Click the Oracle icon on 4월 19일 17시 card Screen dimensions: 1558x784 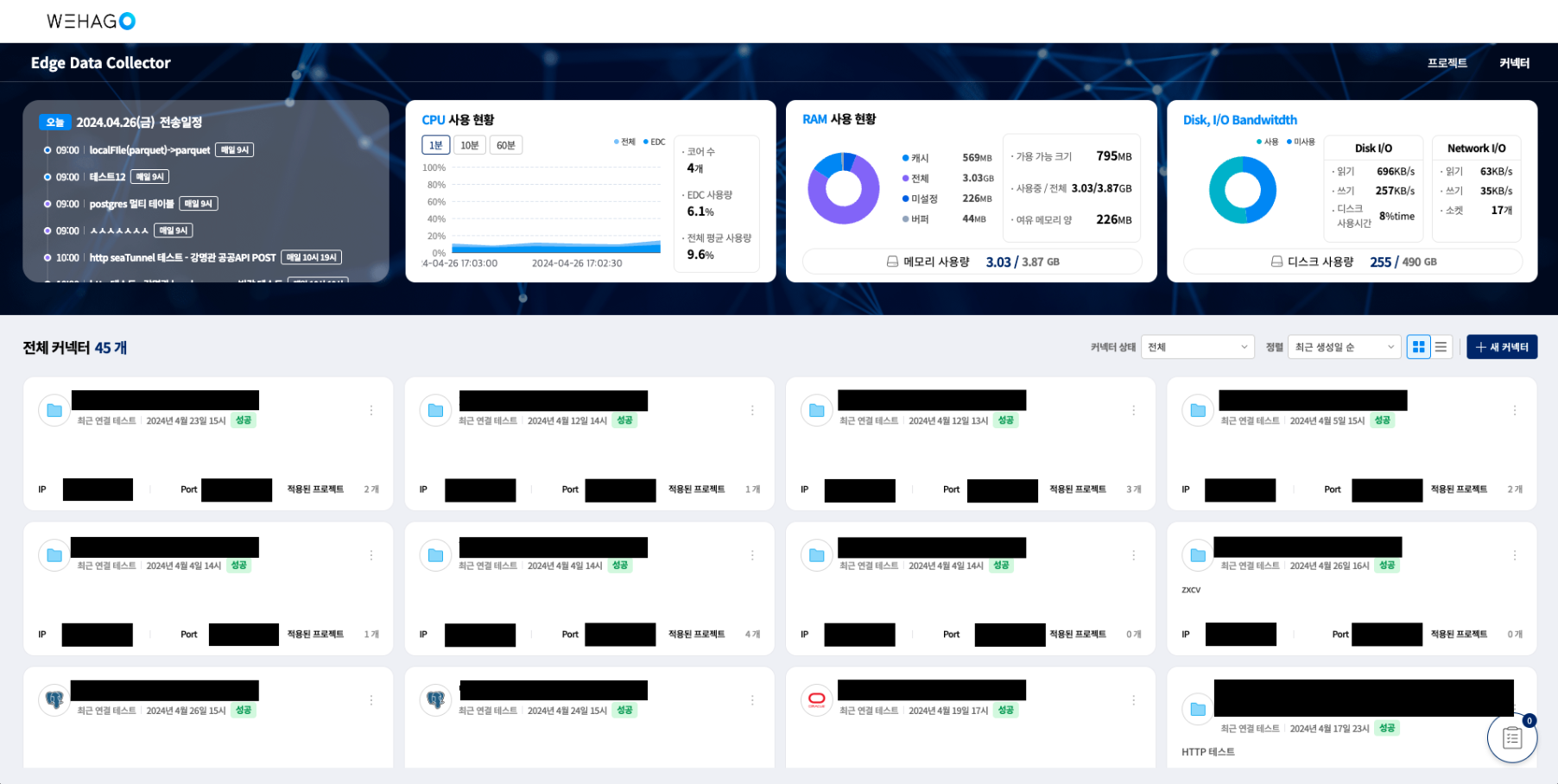(x=817, y=699)
